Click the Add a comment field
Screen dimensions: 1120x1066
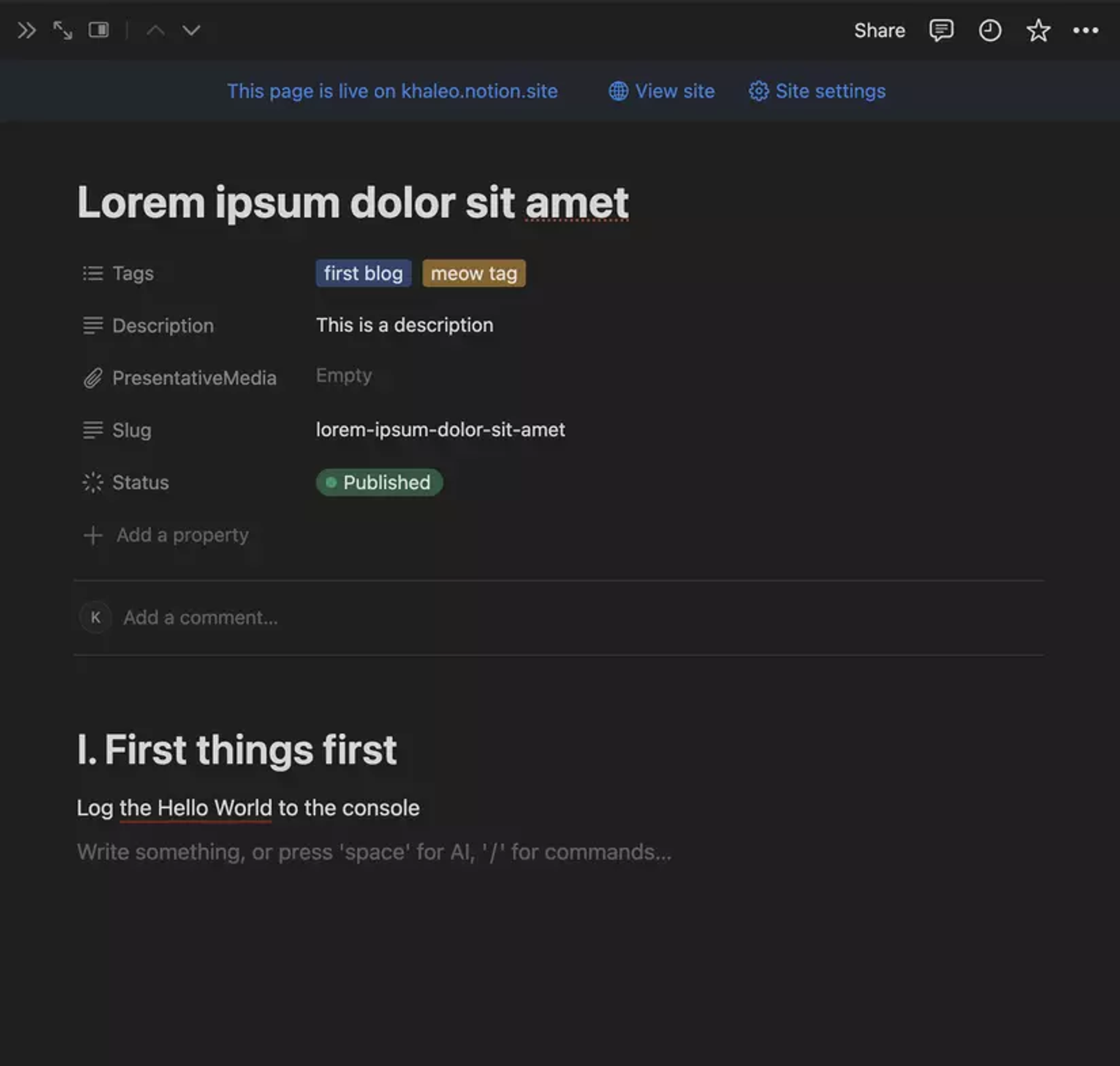[200, 617]
